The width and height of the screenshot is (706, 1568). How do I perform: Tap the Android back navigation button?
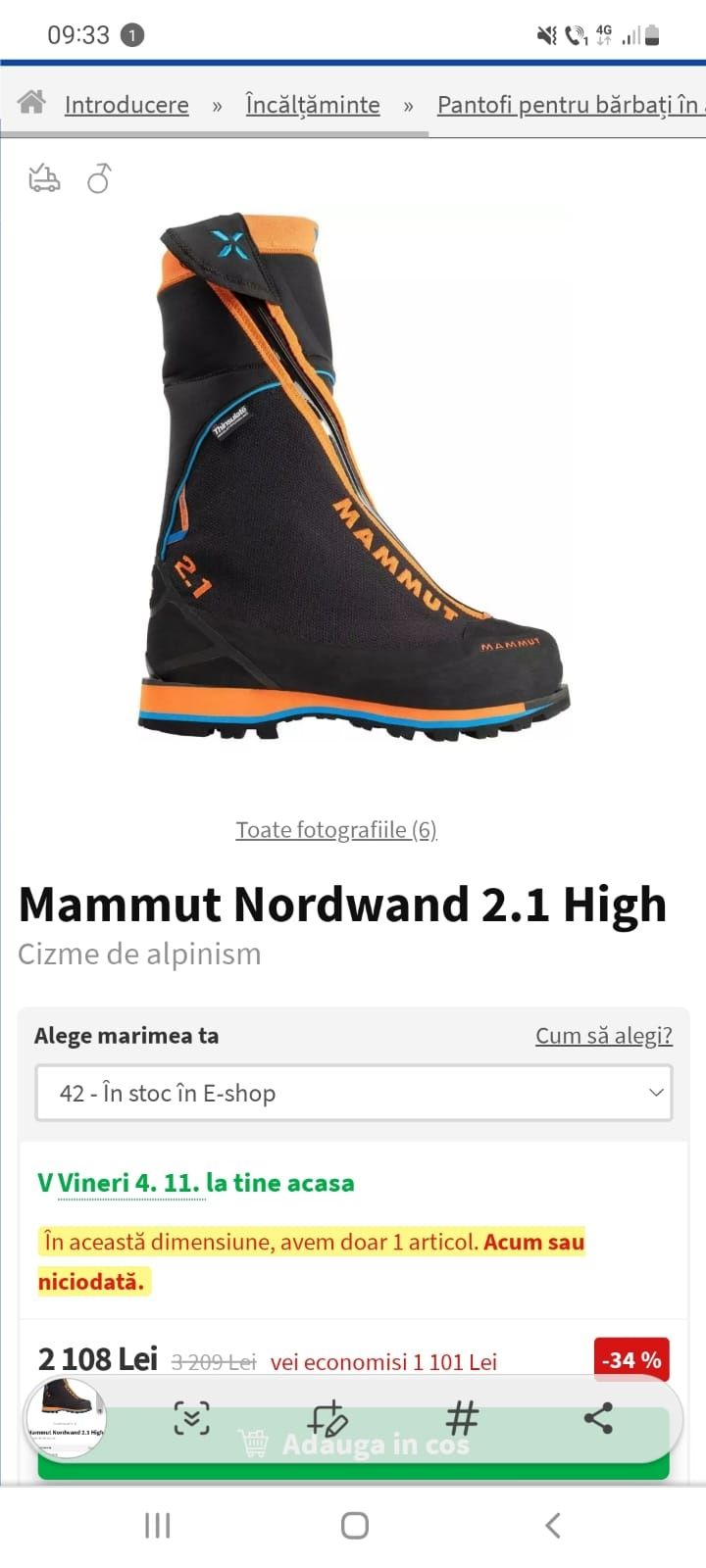click(553, 1525)
